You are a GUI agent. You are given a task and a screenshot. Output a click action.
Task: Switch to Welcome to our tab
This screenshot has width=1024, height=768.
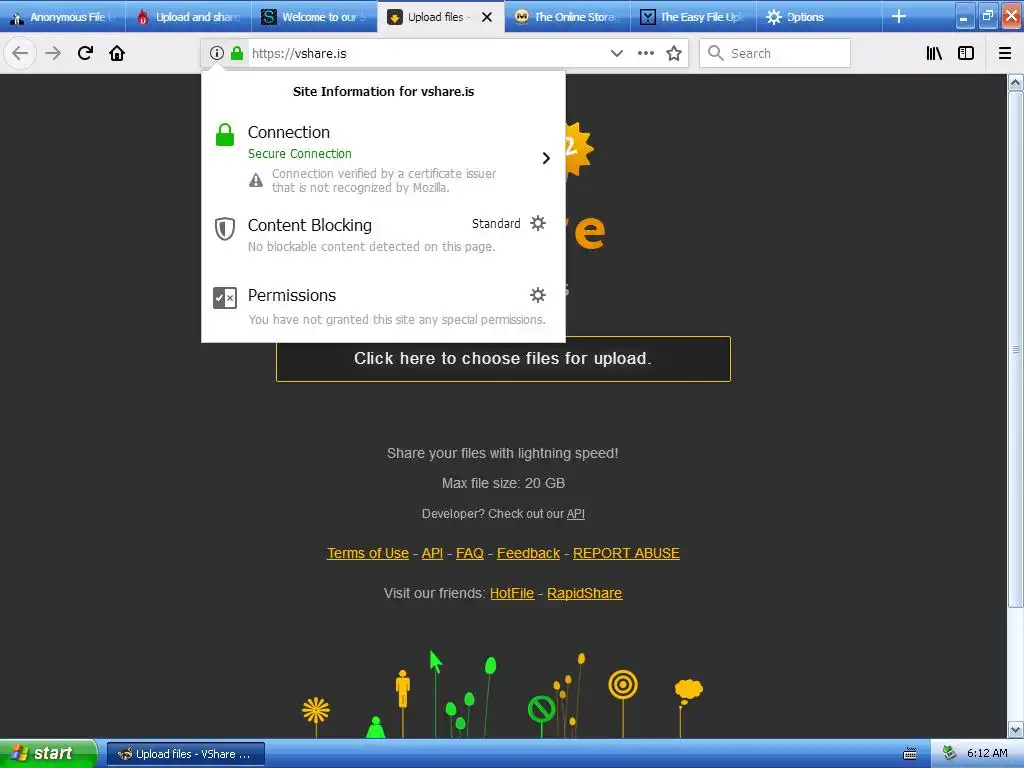pos(315,17)
